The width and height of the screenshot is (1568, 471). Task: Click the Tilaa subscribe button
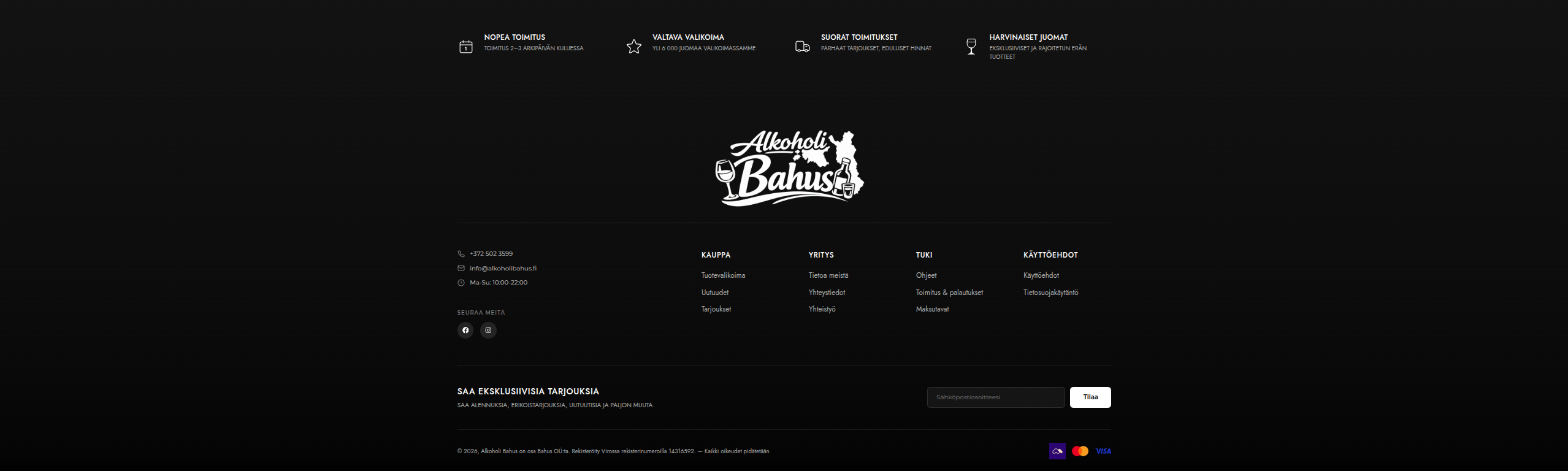click(1090, 397)
